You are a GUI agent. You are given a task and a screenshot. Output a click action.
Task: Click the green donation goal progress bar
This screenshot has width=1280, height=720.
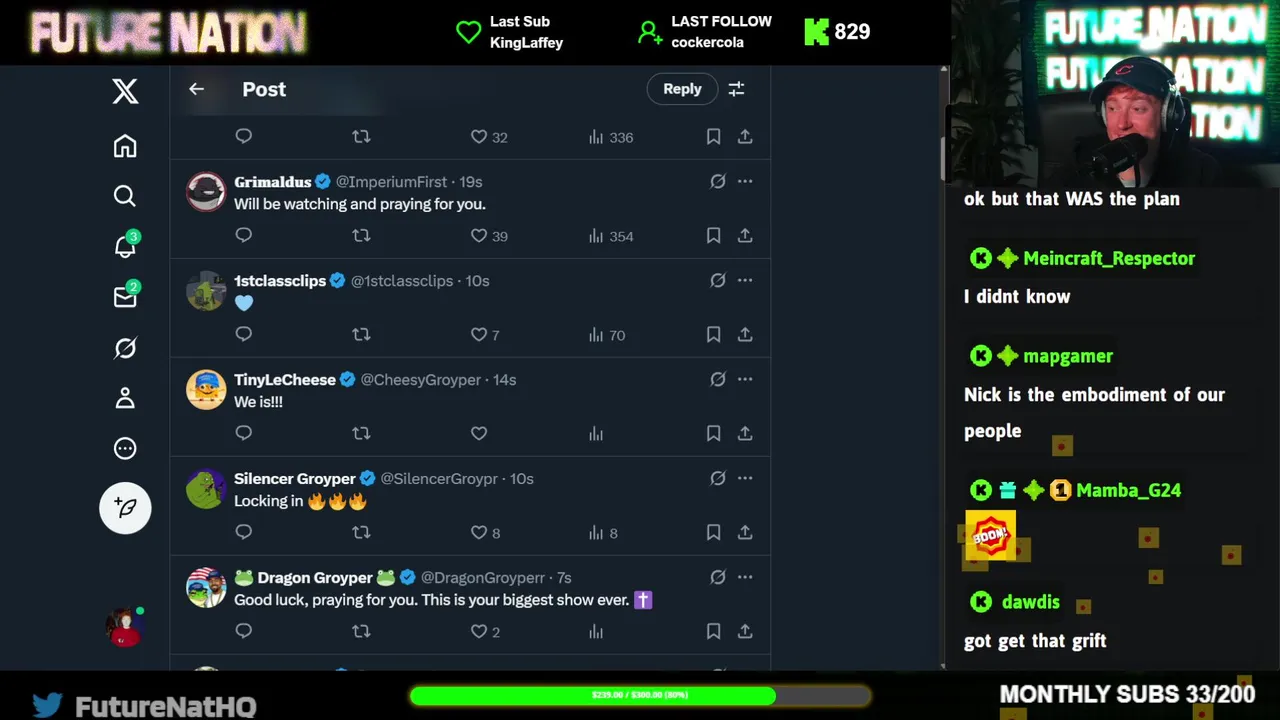pyautogui.click(x=640, y=695)
